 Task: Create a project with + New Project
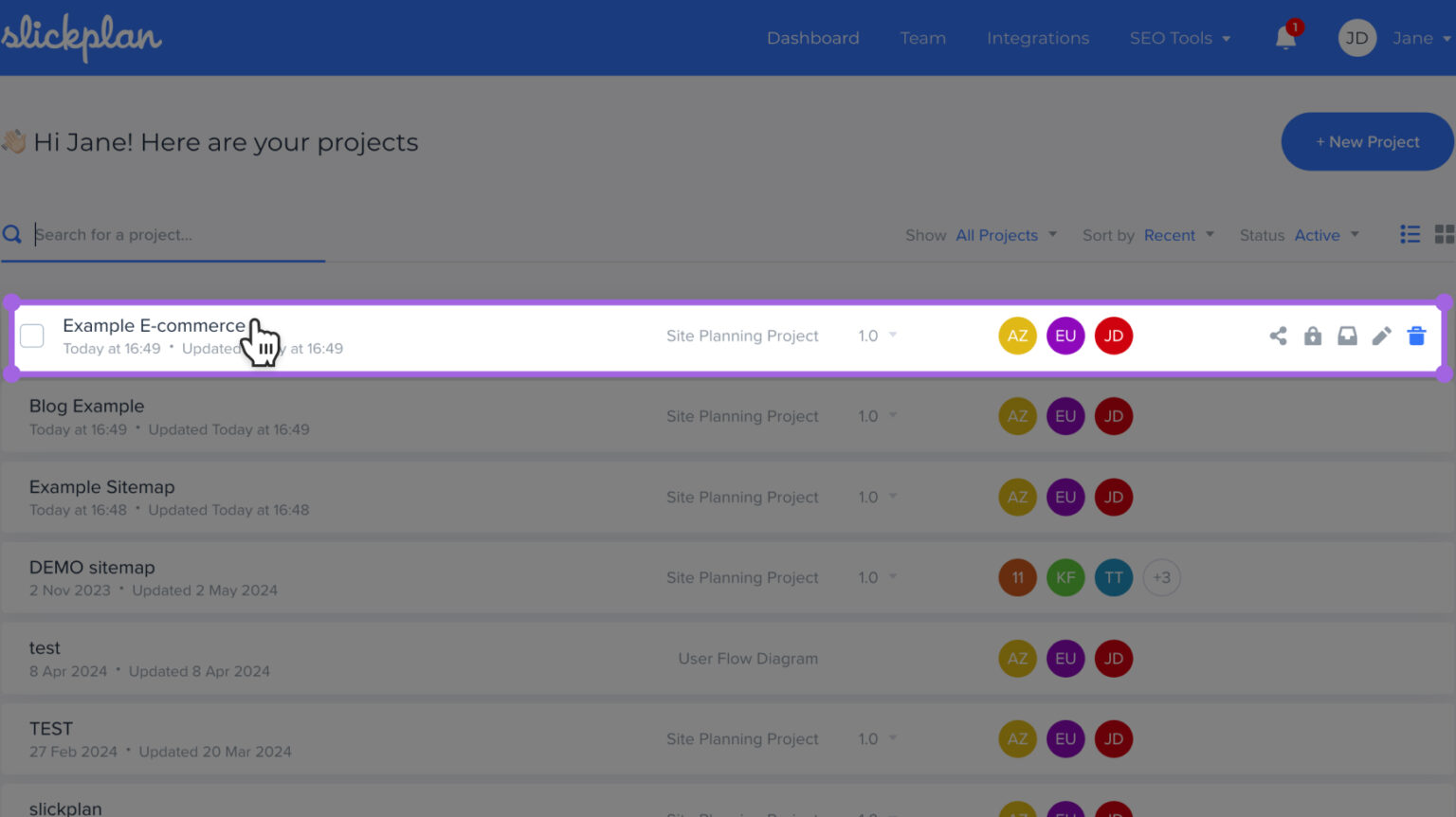1367,142
